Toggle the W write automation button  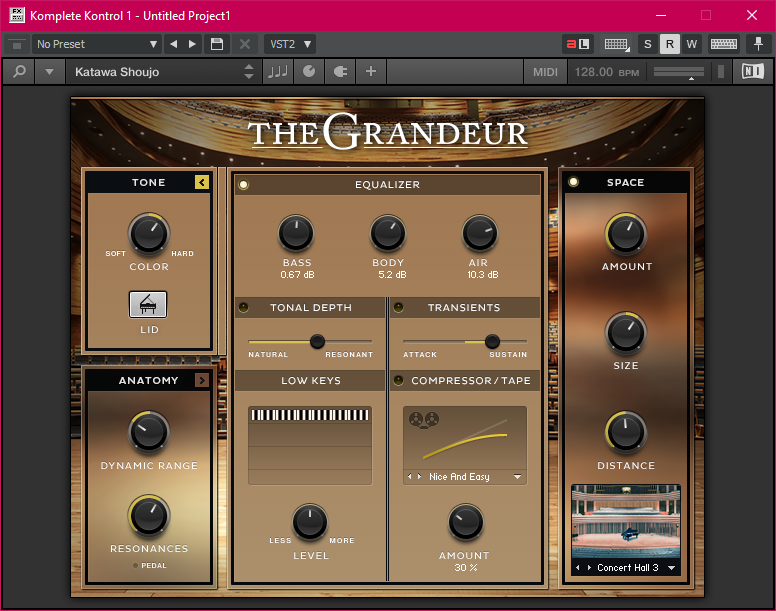[x=692, y=44]
